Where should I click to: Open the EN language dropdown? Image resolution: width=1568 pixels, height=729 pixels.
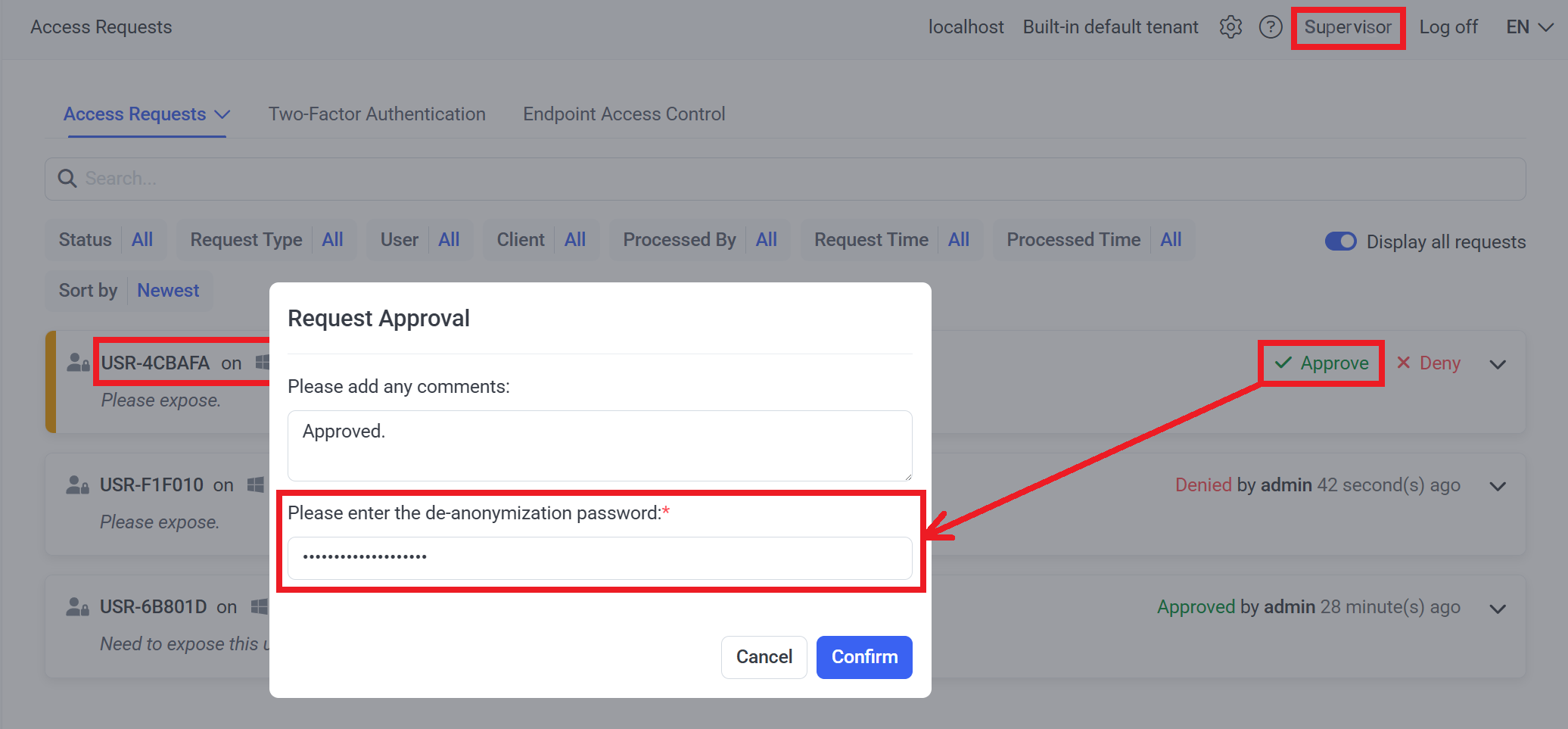(1529, 27)
